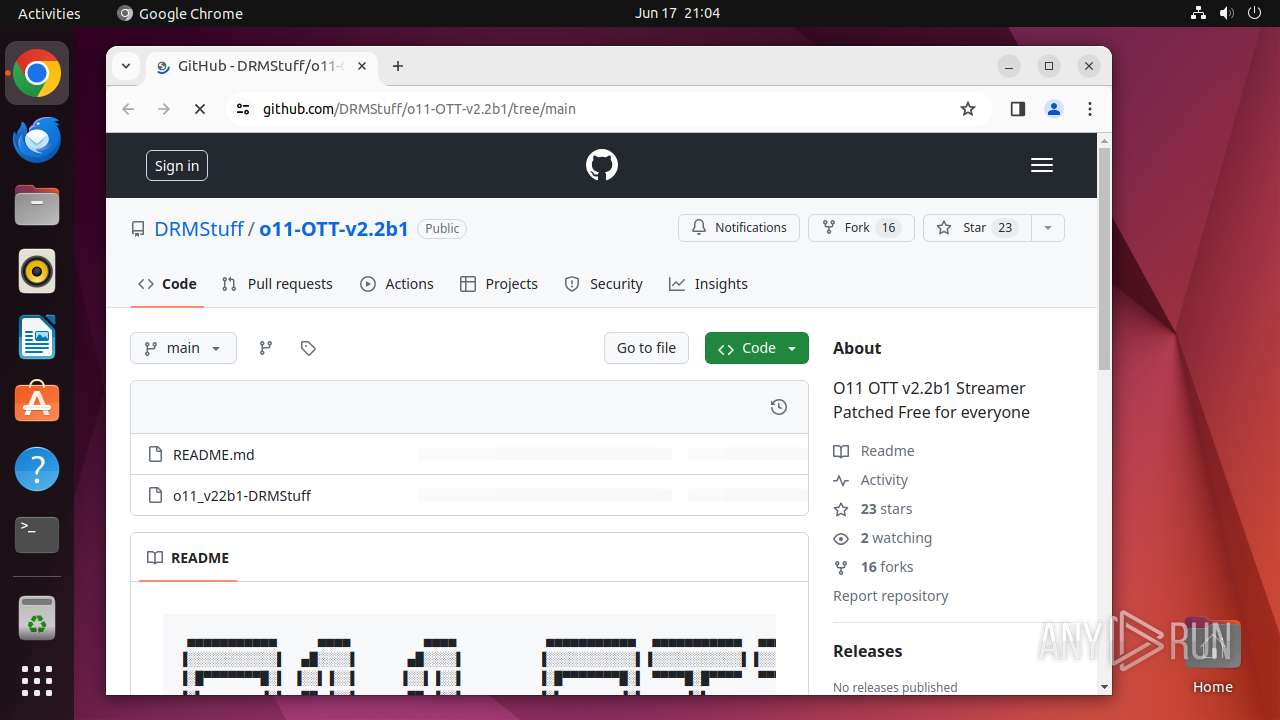This screenshot has height=720, width=1280.
Task: Star the repository
Action: [977, 228]
